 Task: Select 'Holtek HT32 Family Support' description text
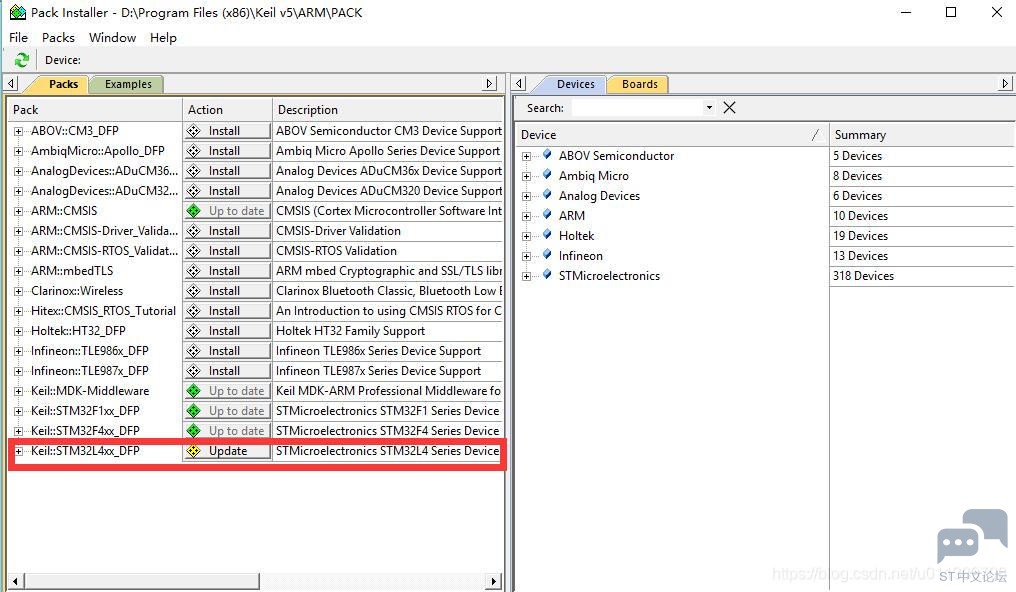tap(351, 331)
